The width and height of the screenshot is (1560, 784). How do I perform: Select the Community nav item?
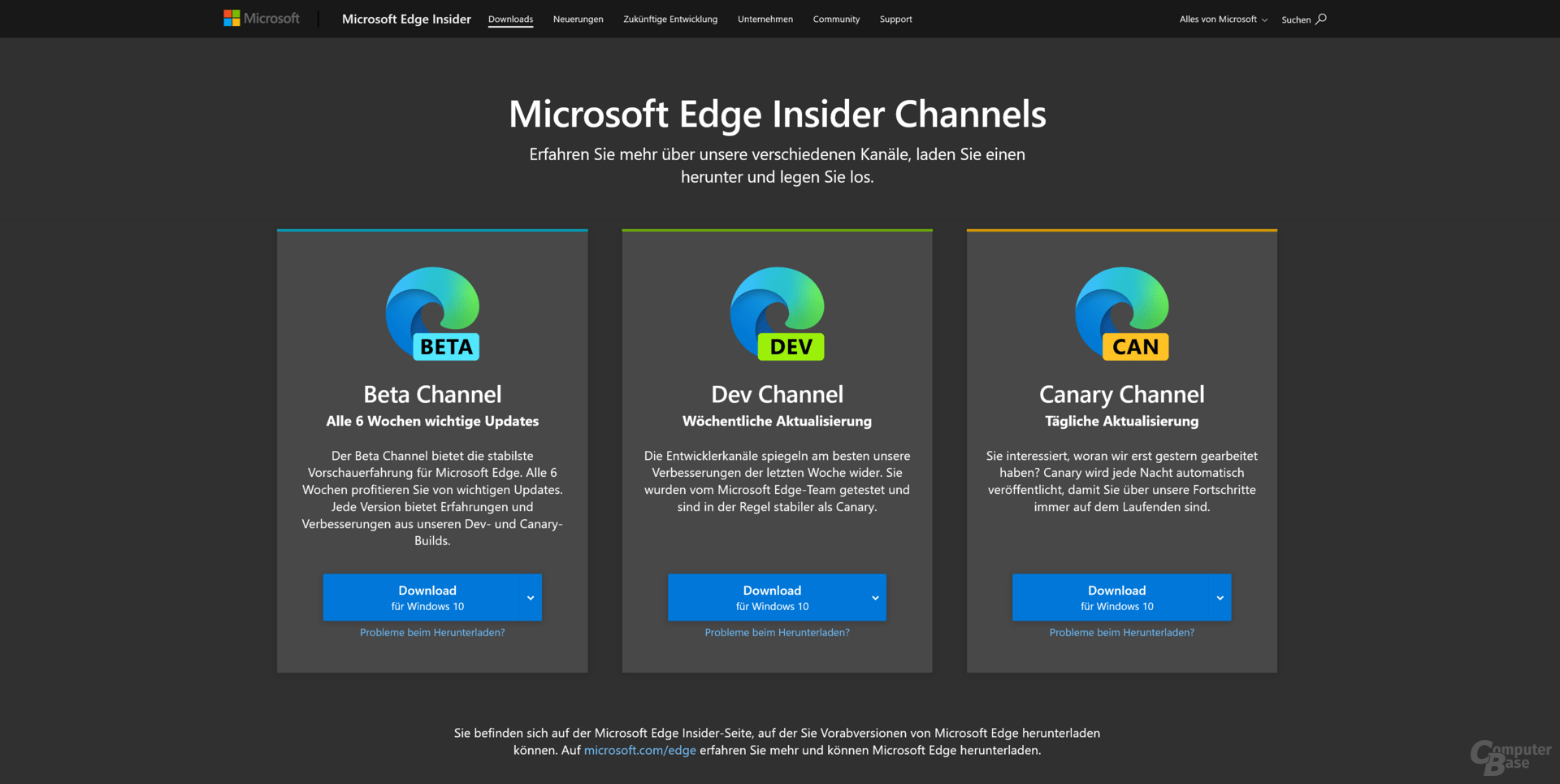click(x=836, y=19)
